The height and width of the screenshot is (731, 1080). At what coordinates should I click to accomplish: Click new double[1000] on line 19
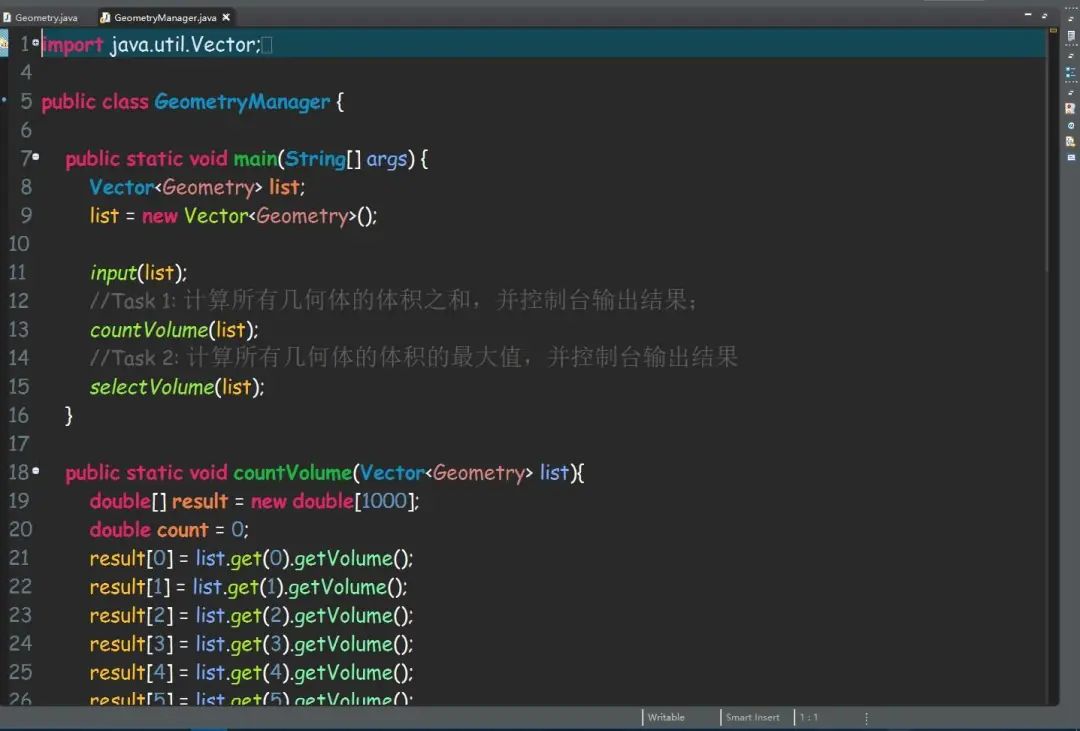pos(333,502)
